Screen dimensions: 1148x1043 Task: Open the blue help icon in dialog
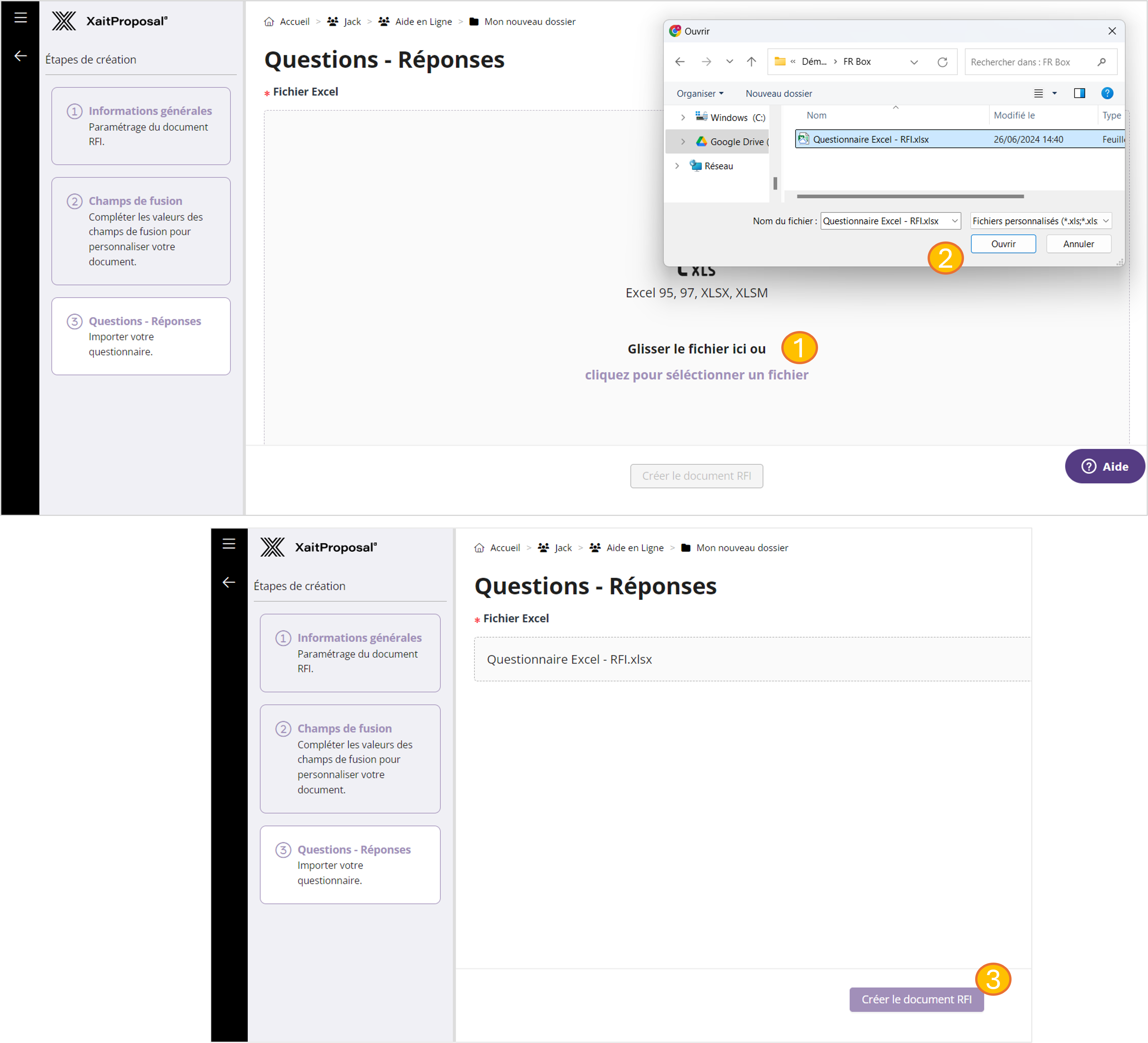(x=1107, y=94)
